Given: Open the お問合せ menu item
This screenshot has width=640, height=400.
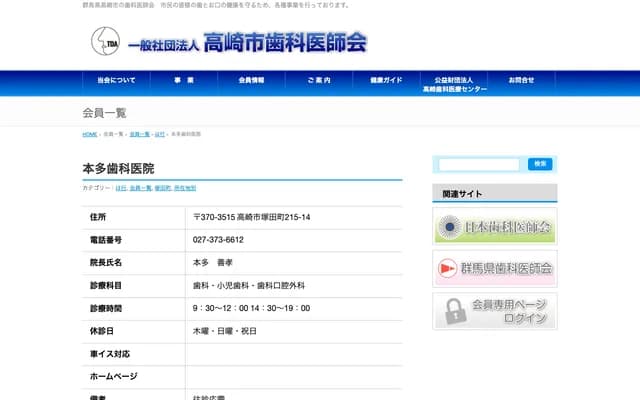Looking at the screenshot, I should pyautogui.click(x=521, y=79).
